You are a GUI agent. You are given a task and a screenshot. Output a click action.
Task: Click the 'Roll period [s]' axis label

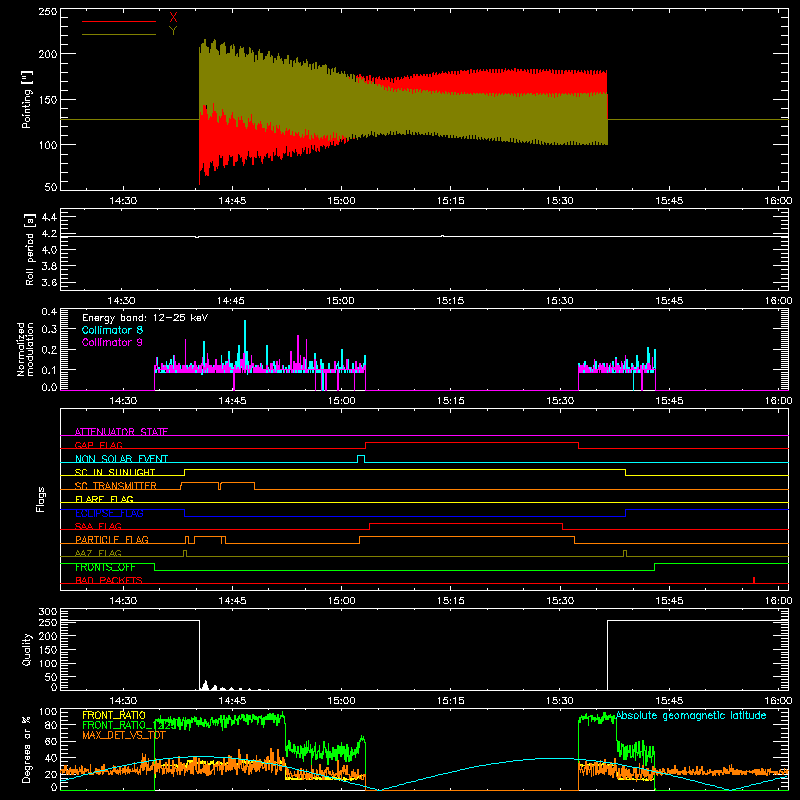point(30,249)
